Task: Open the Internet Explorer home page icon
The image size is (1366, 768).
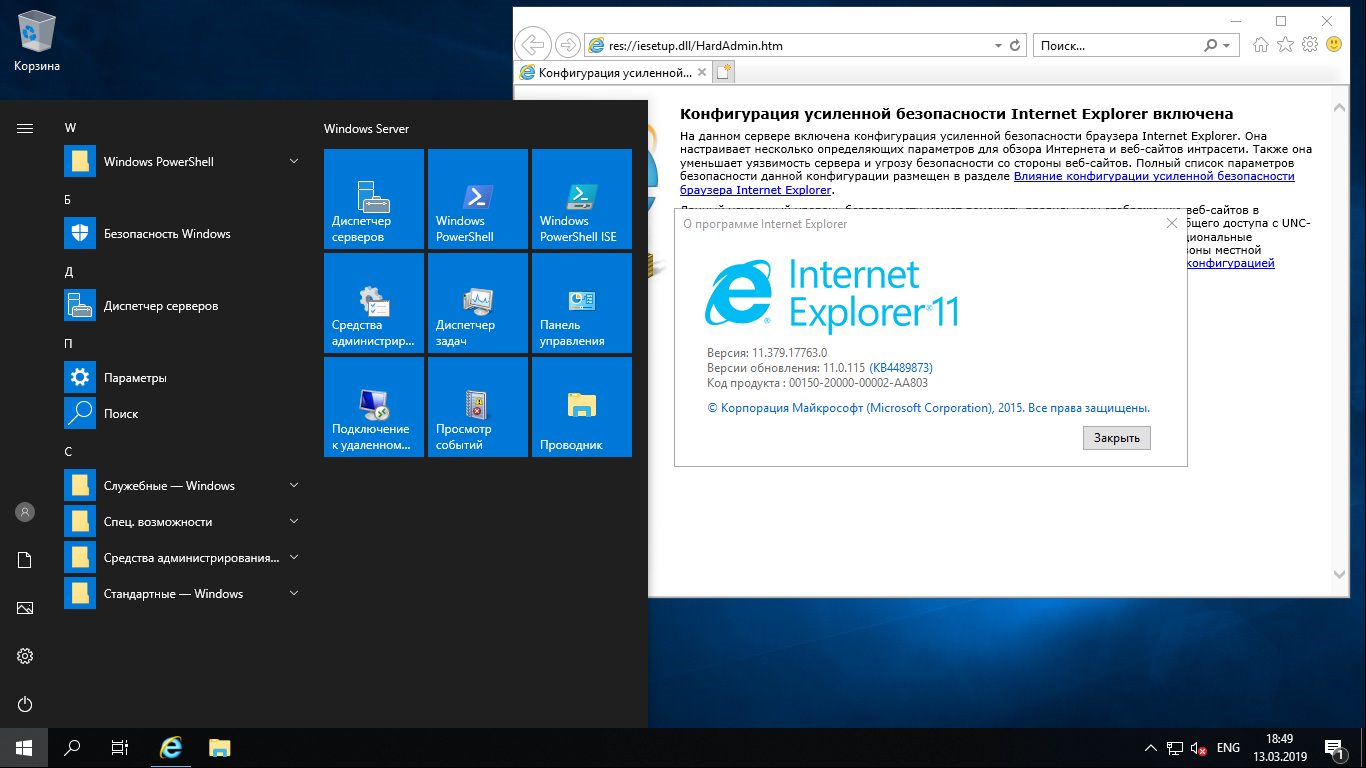Action: point(1262,45)
